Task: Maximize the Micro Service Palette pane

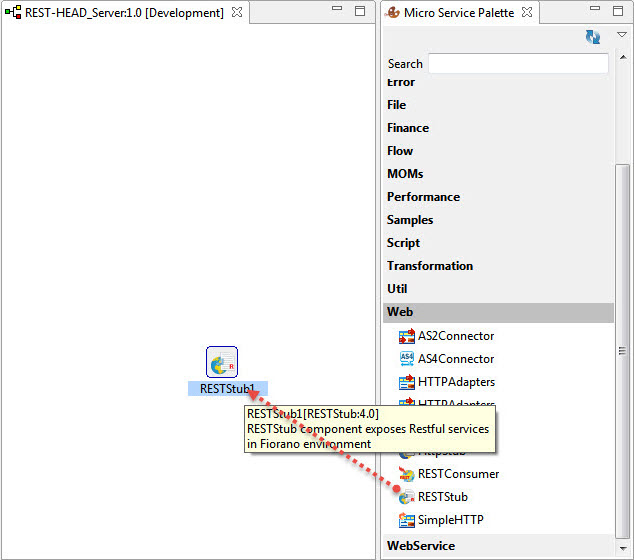Action: (618, 11)
